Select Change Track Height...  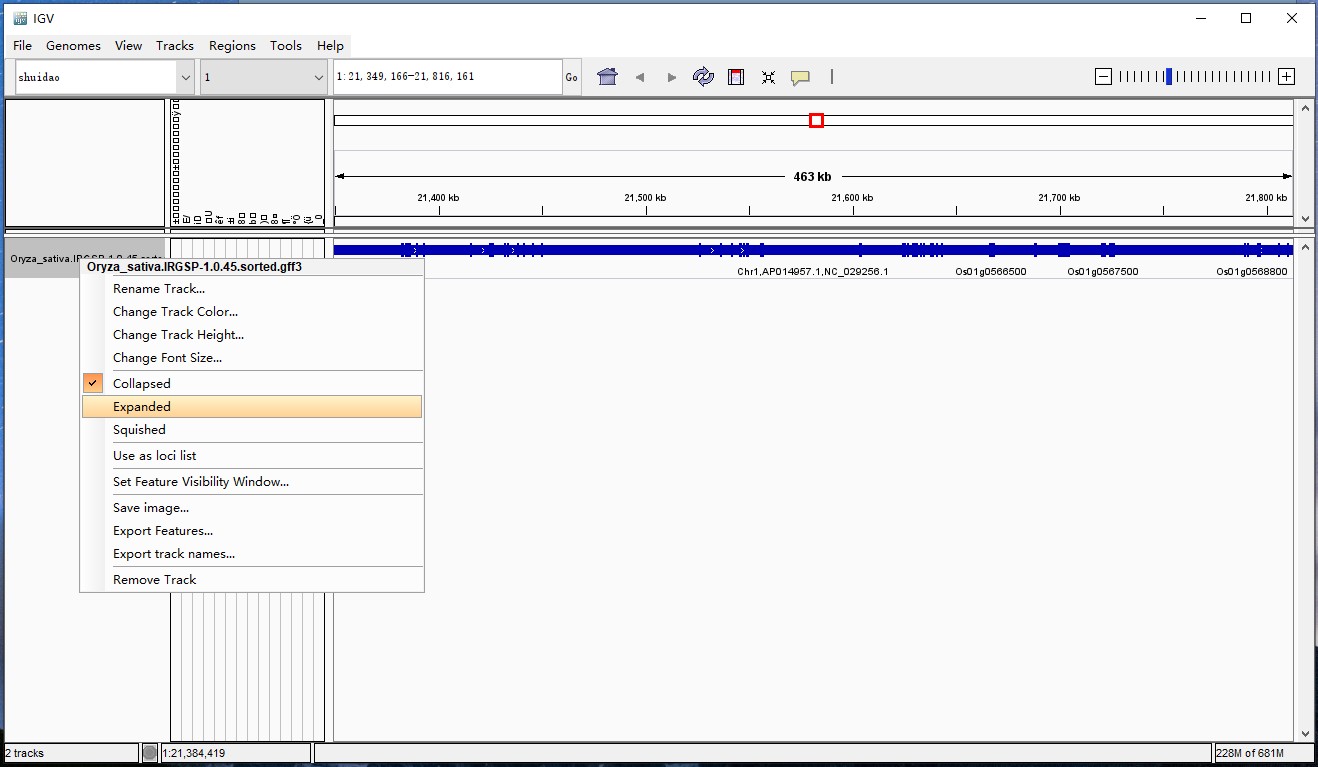[253, 335]
